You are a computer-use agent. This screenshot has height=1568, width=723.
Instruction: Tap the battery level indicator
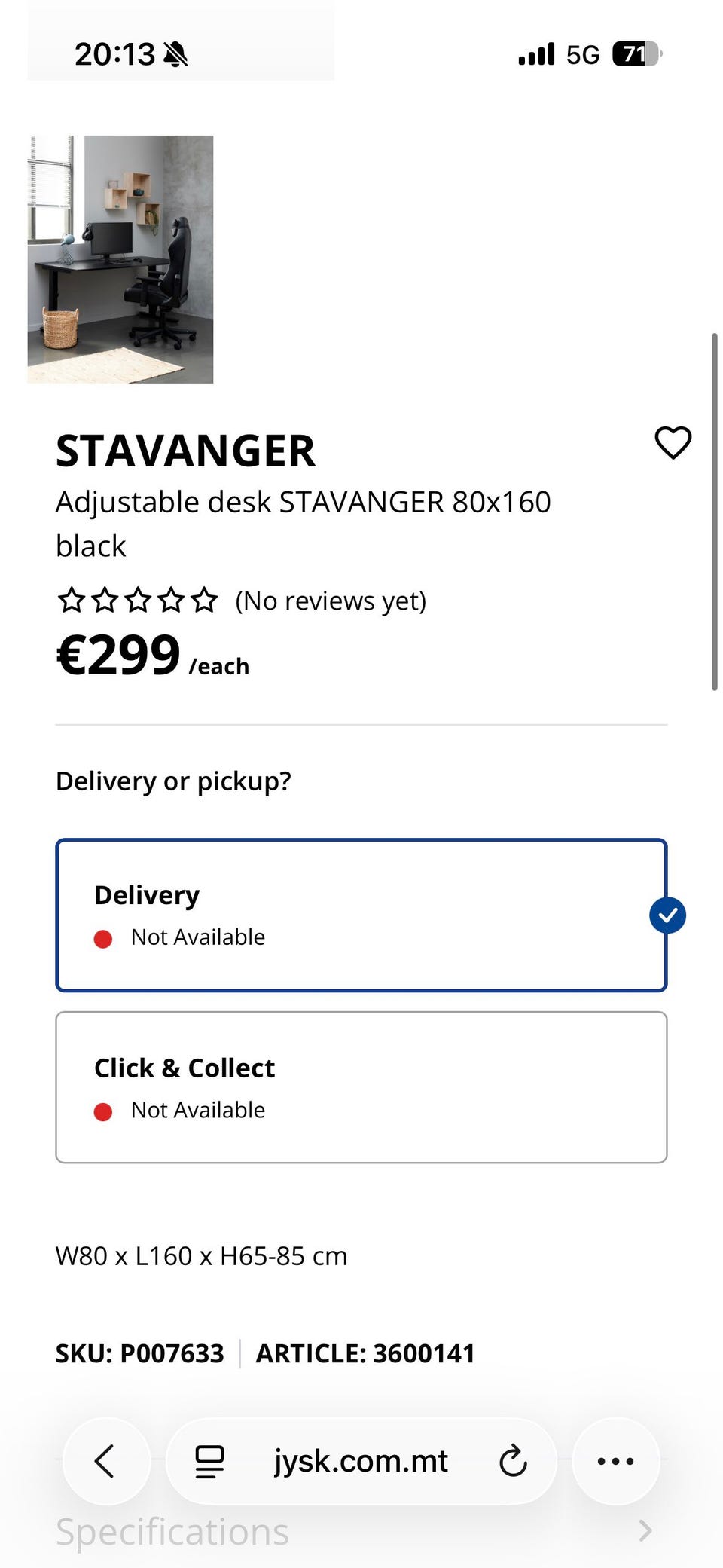pos(636,54)
